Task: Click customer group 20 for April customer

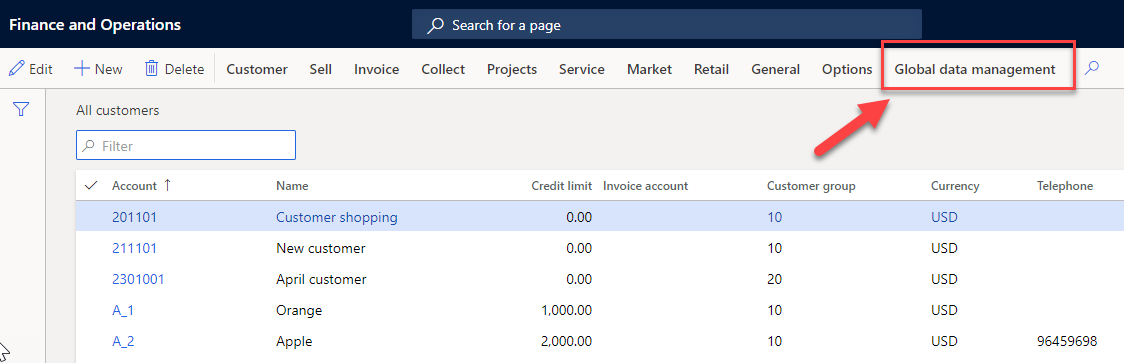Action: click(x=774, y=279)
